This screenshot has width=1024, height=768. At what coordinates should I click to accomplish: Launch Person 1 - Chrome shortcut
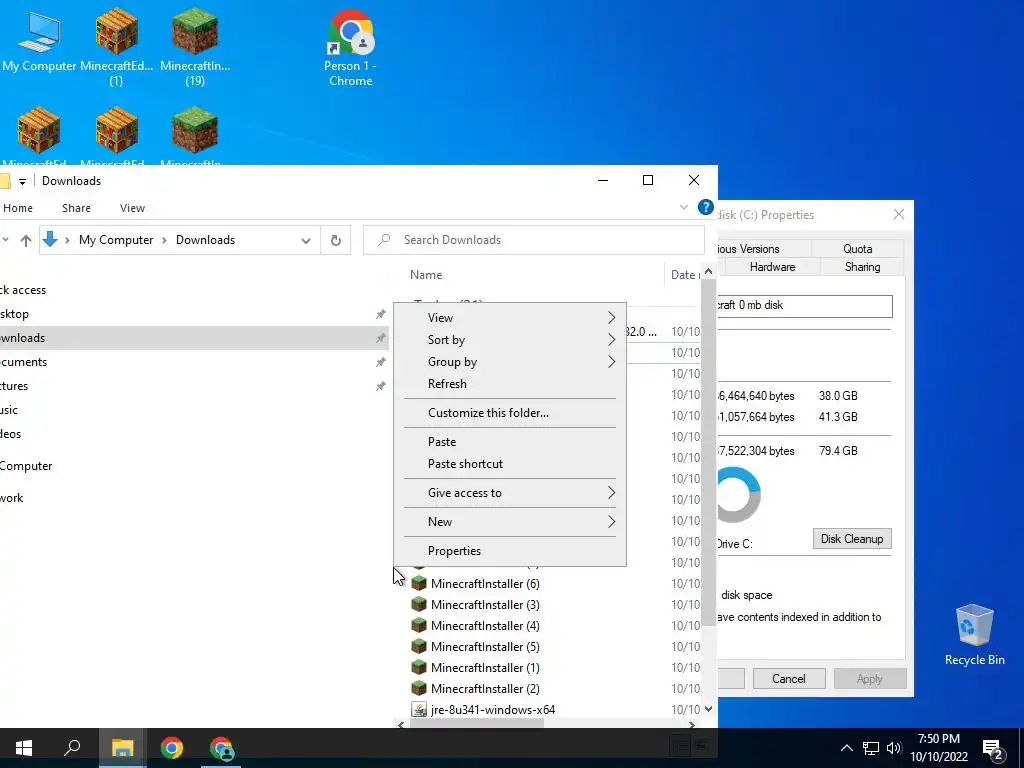click(x=350, y=48)
